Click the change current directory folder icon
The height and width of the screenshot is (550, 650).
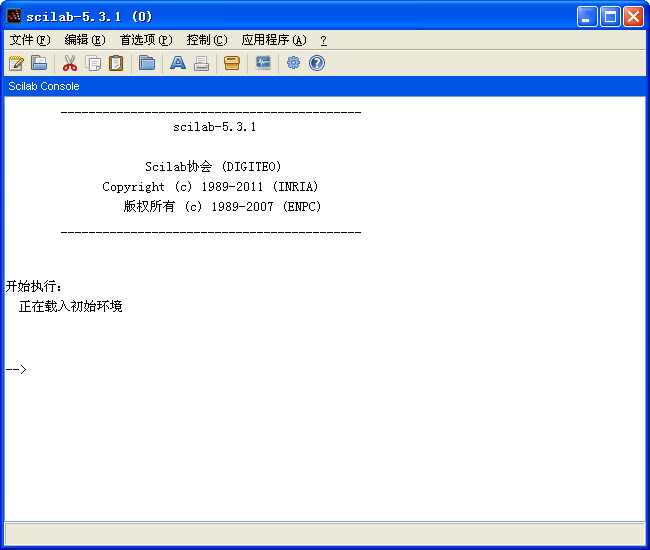147,63
